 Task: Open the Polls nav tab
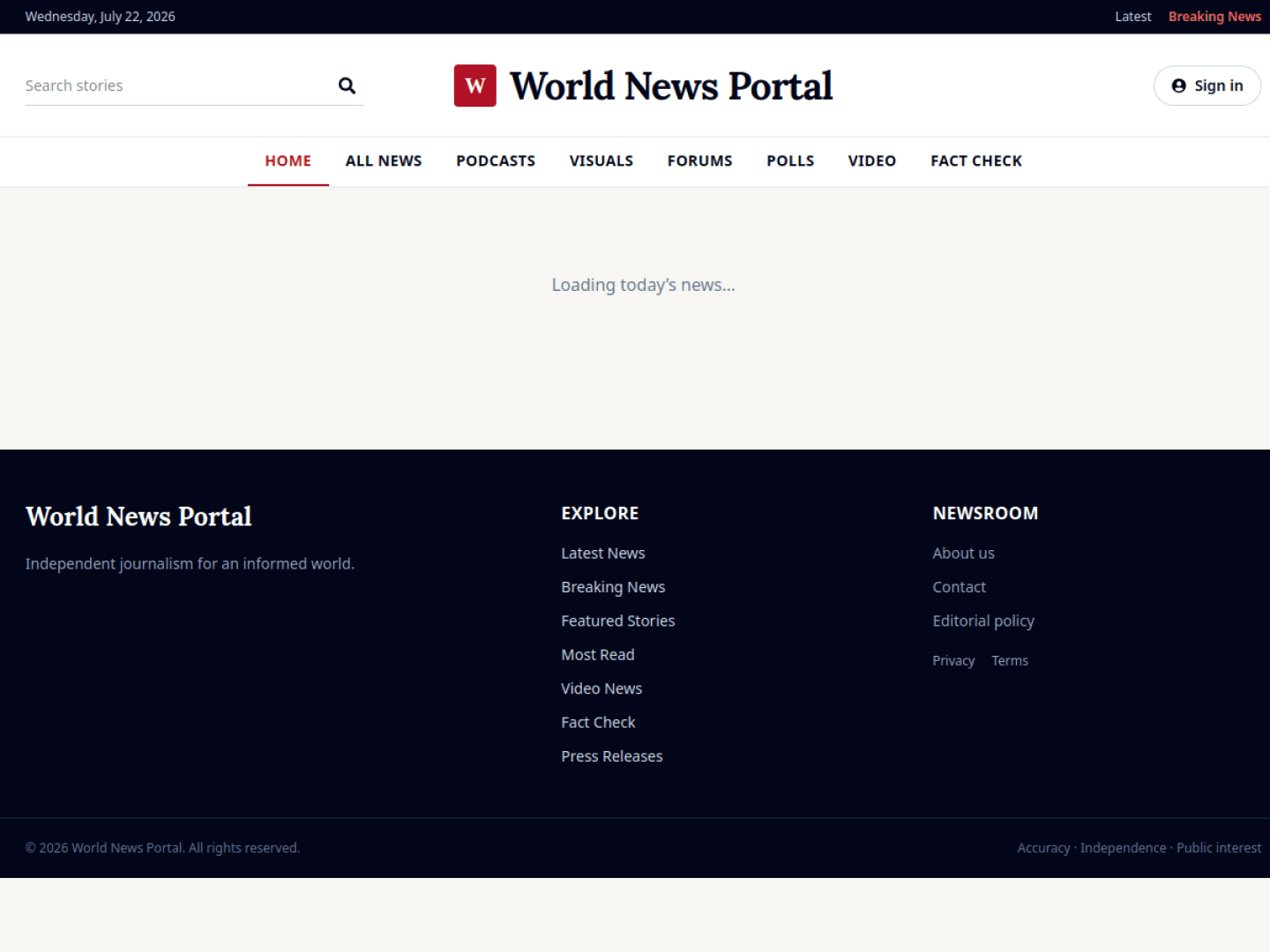click(x=790, y=160)
